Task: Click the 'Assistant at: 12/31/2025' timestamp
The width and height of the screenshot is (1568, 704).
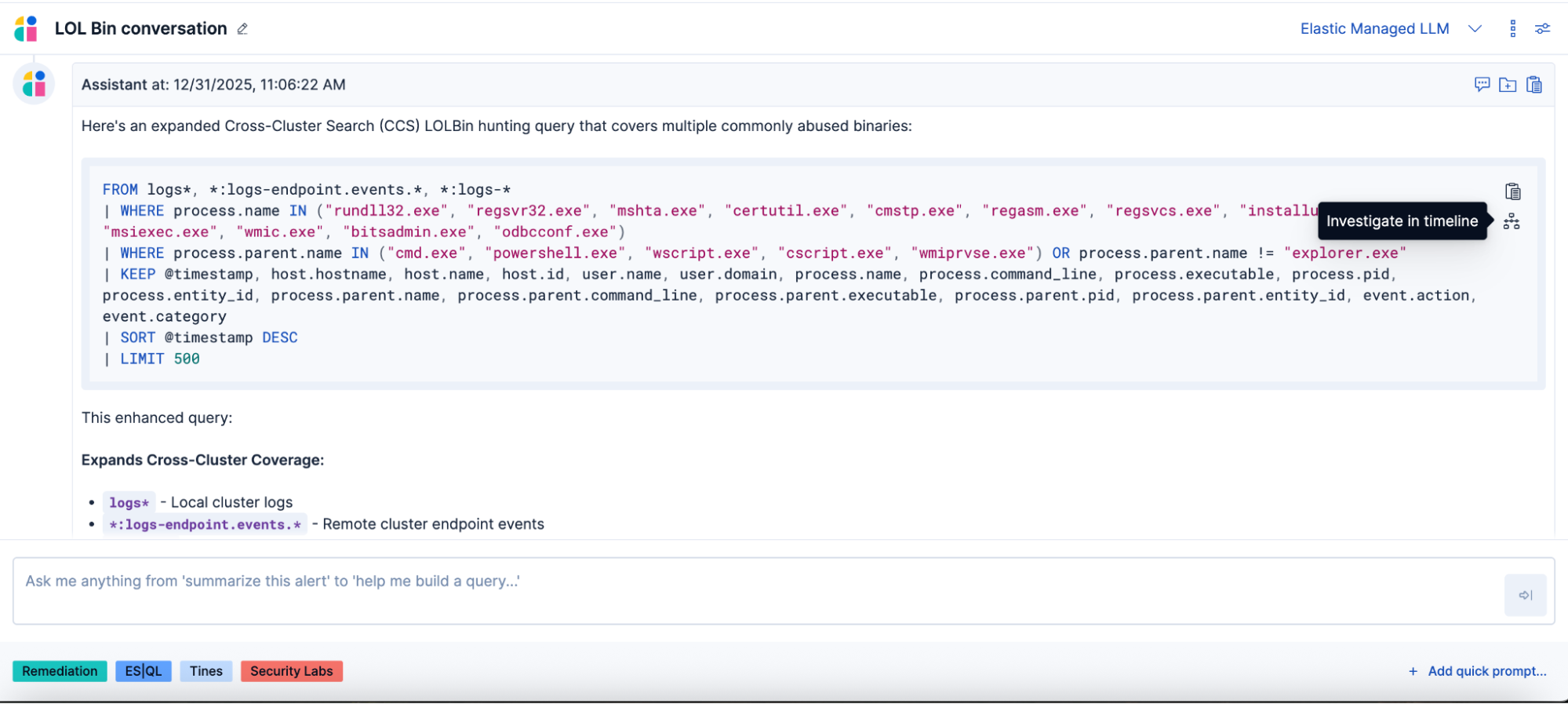Action: (x=213, y=85)
